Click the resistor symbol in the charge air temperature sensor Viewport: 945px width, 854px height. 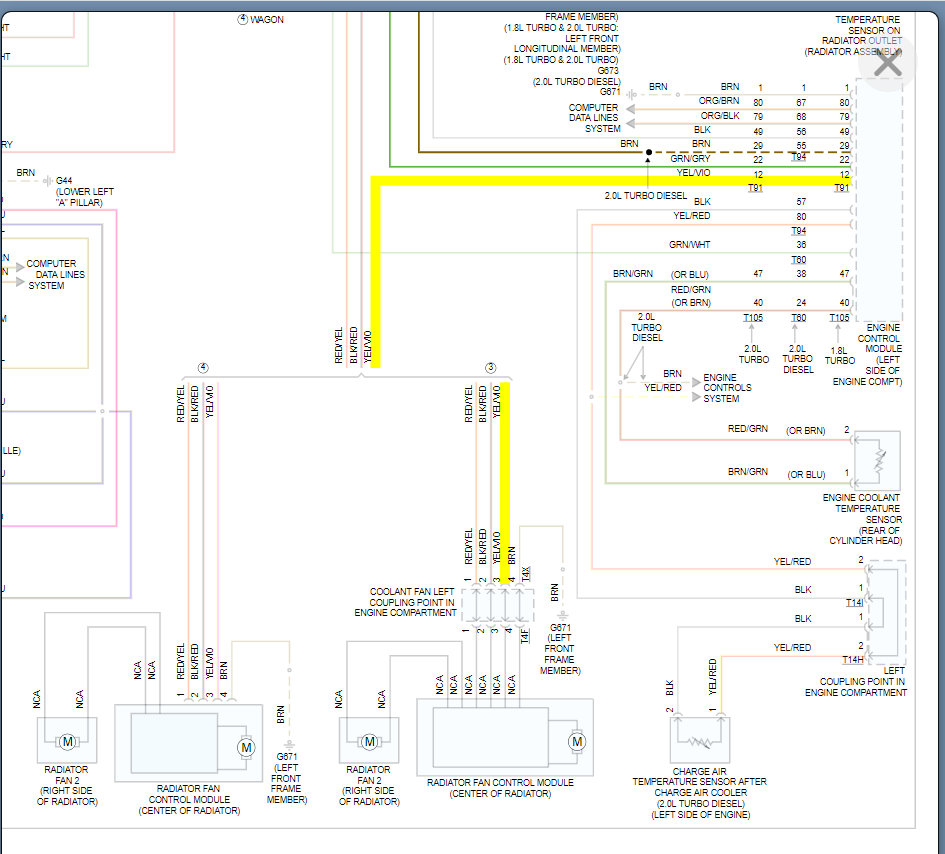tap(700, 743)
